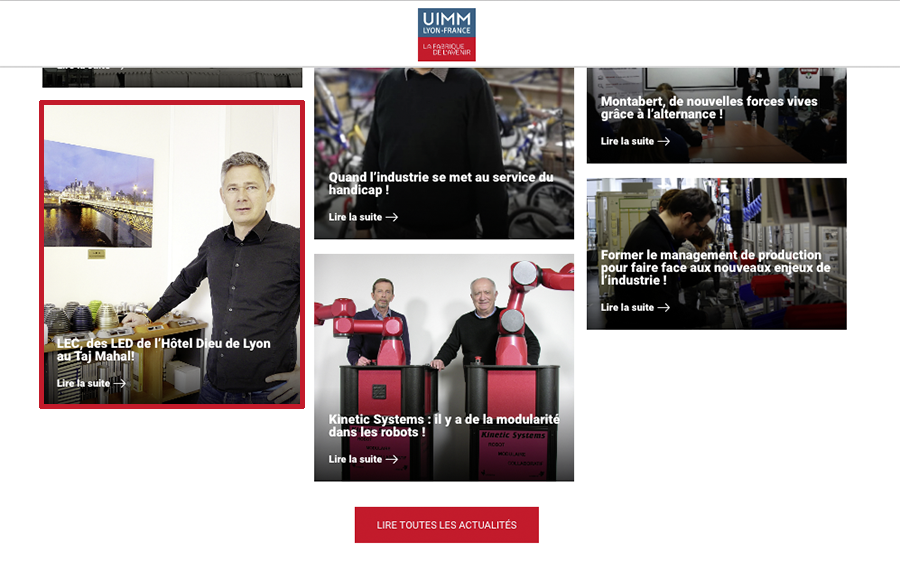Open 'Lire la suite' for management article
Image resolution: width=900 pixels, height=571 pixels.
pos(627,308)
